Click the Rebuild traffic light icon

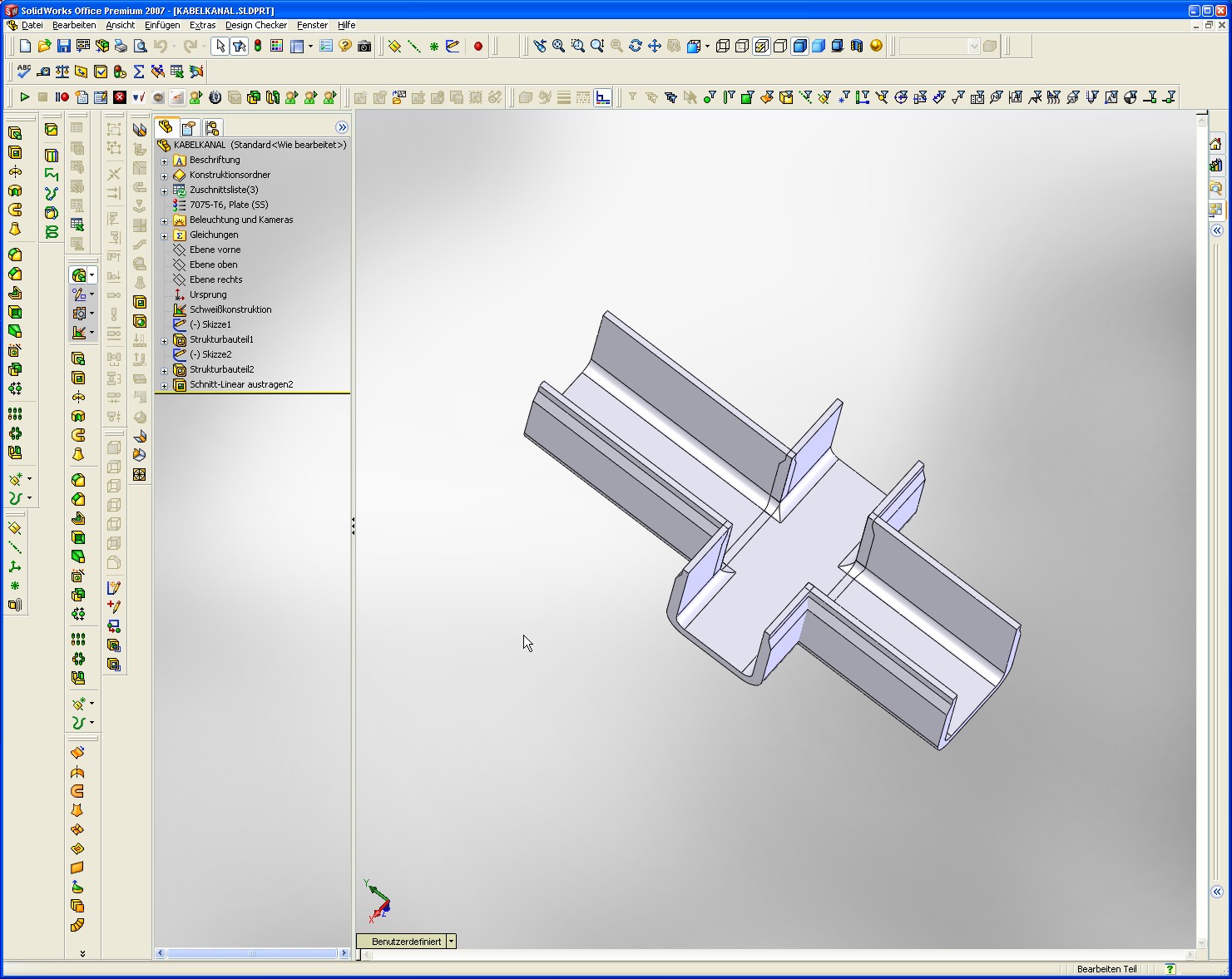258,47
